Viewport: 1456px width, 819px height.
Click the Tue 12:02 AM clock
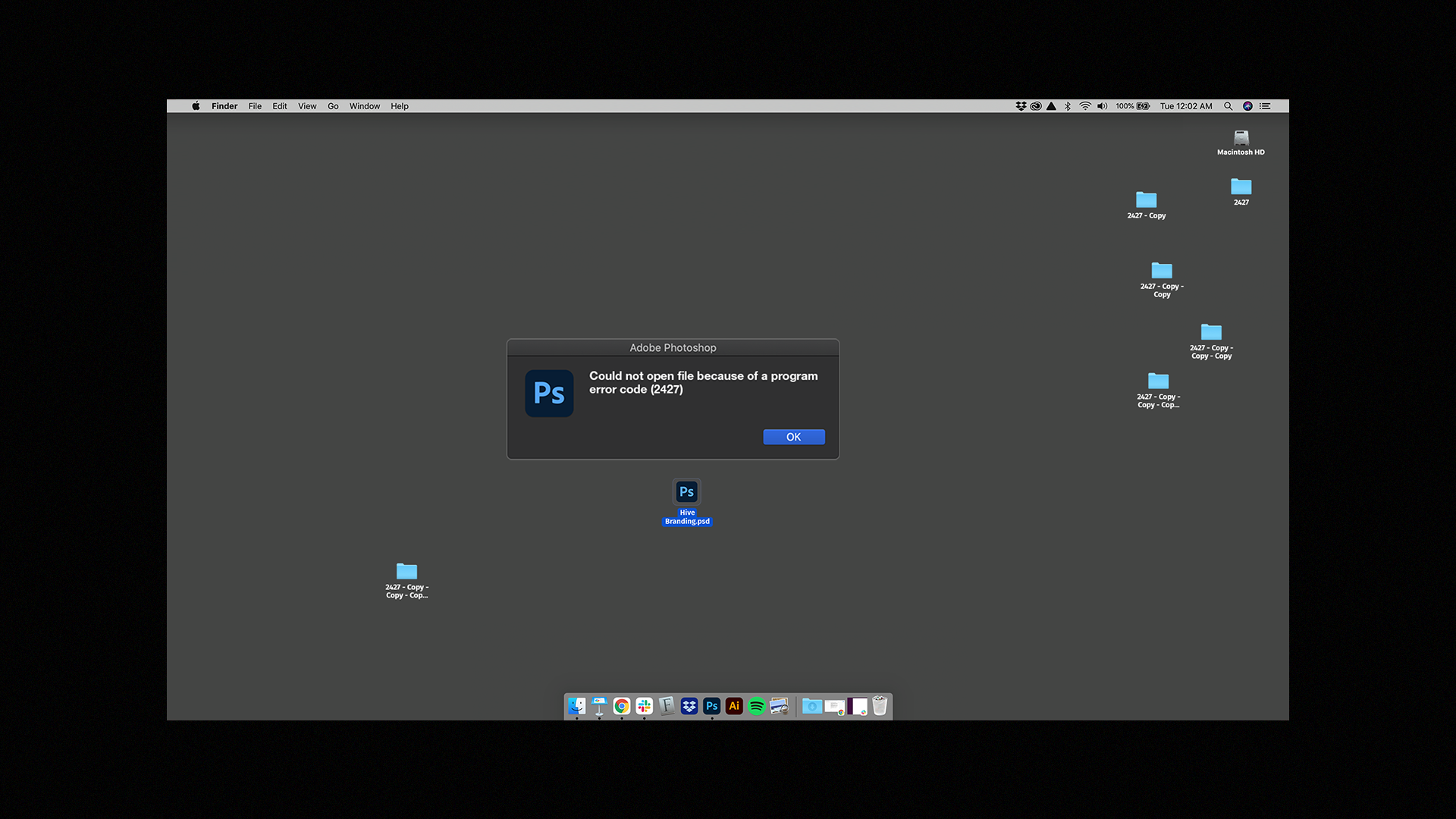[x=1186, y=106]
